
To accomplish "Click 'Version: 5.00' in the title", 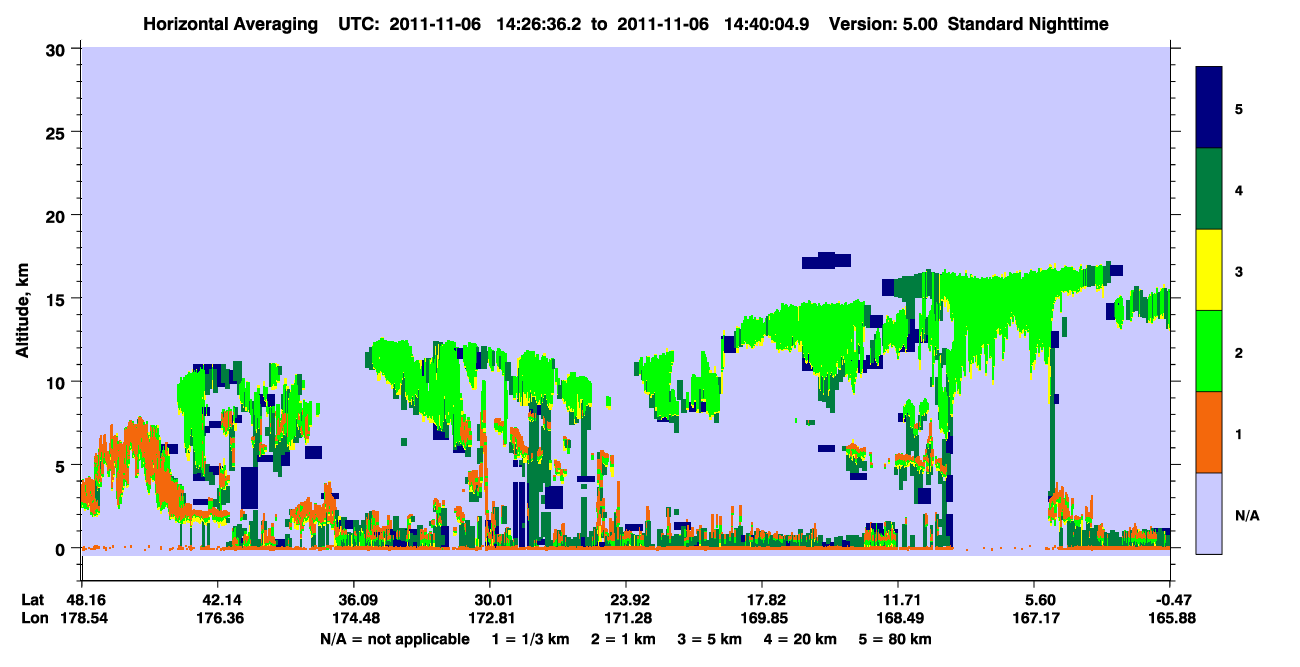I will pos(883,23).
